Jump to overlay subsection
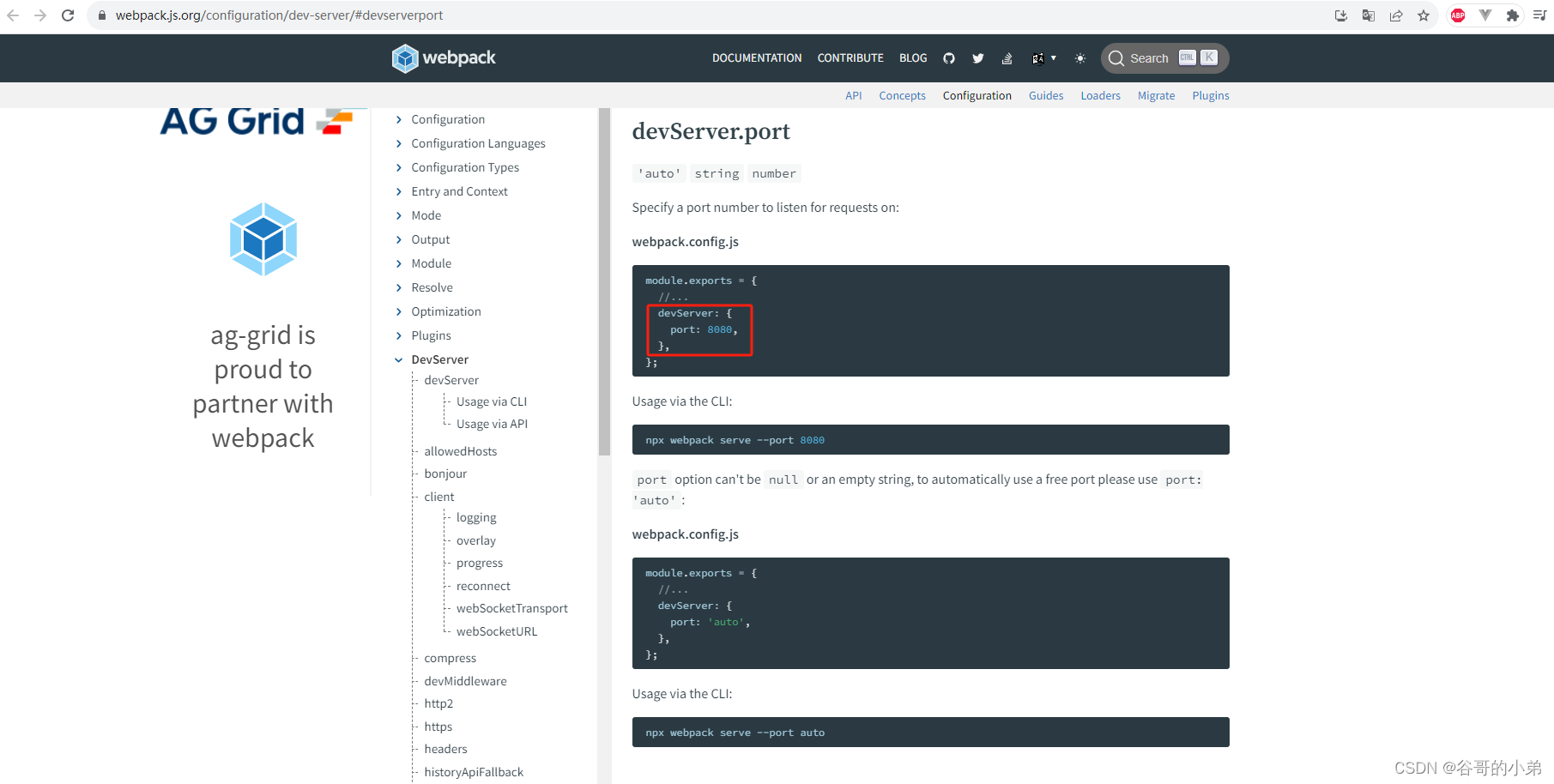 coord(475,540)
